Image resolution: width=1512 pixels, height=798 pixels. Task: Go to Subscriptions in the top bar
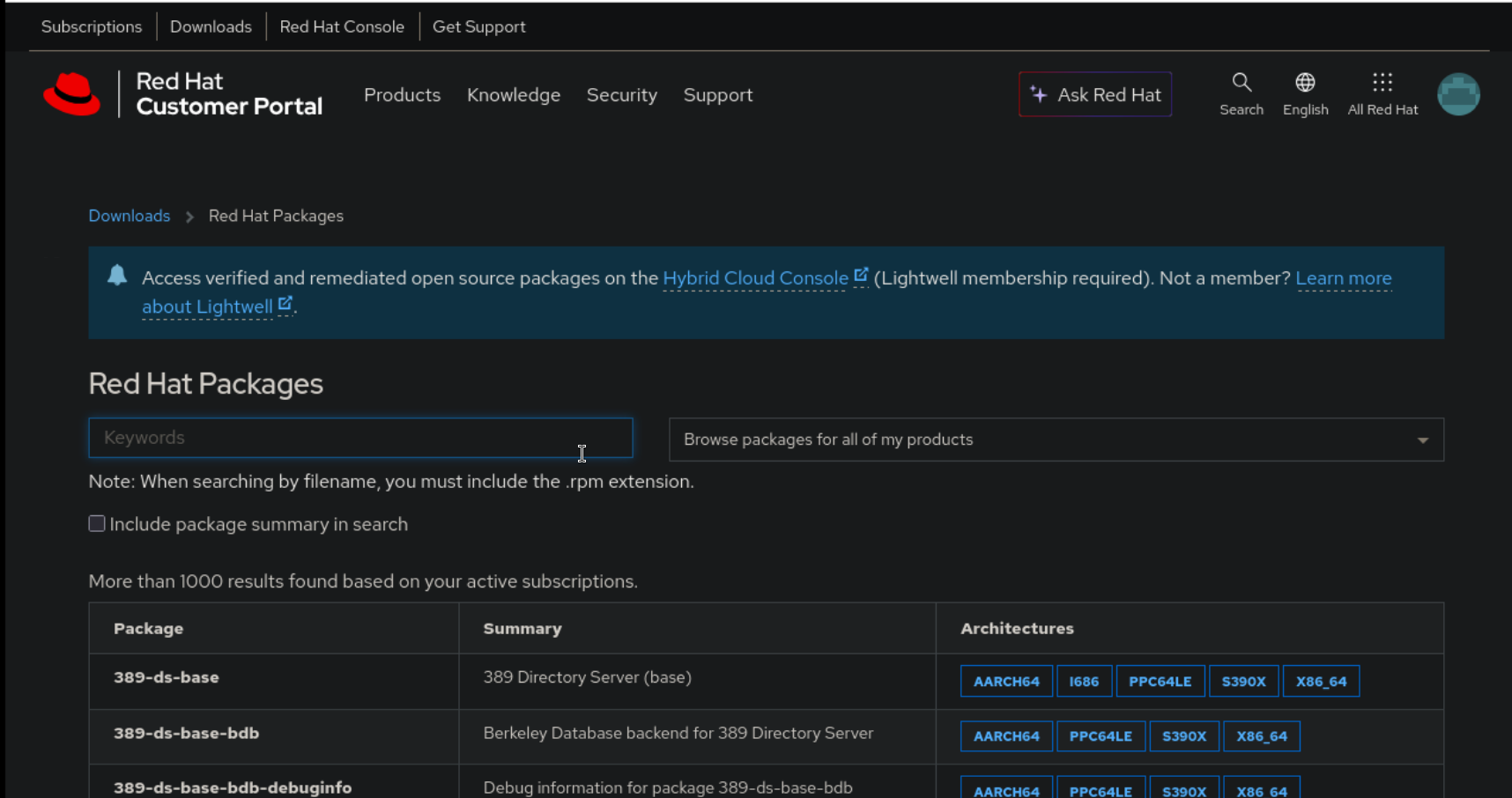pyautogui.click(x=92, y=26)
